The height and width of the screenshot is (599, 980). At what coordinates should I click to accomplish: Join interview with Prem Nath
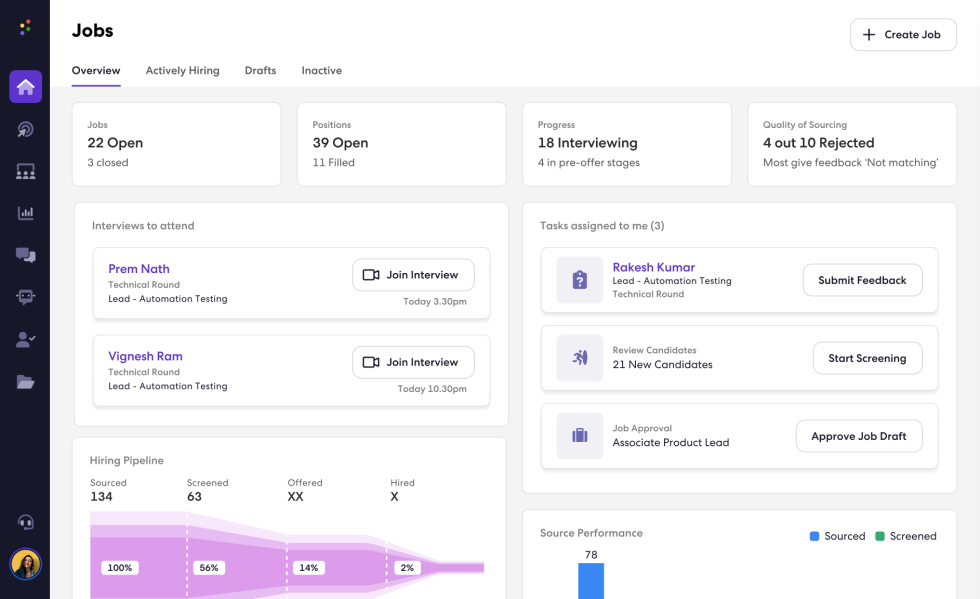tap(413, 275)
